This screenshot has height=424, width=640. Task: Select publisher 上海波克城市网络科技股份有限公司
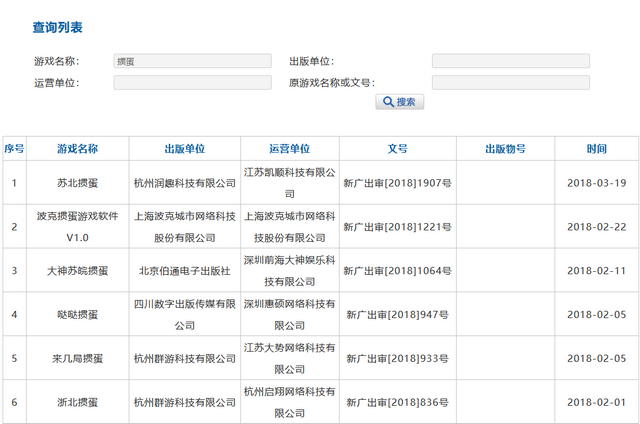(x=185, y=227)
